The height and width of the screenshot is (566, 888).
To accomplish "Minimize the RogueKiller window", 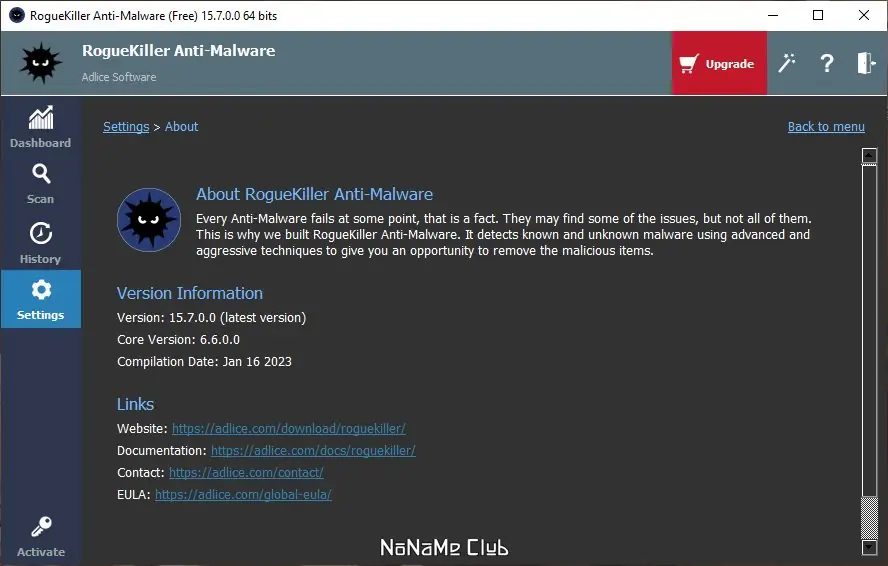I will click(773, 15).
